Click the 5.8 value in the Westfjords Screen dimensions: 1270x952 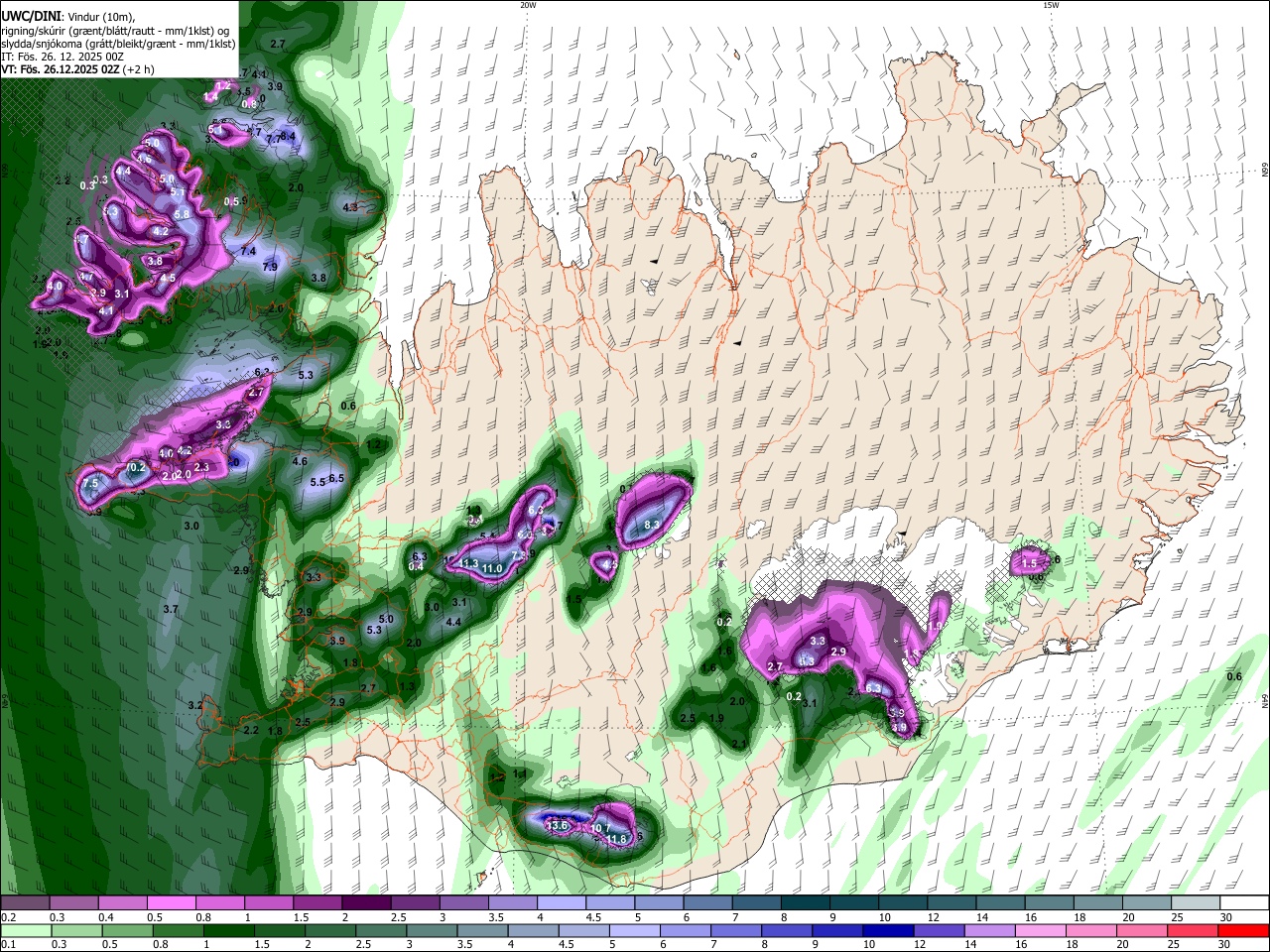[182, 213]
